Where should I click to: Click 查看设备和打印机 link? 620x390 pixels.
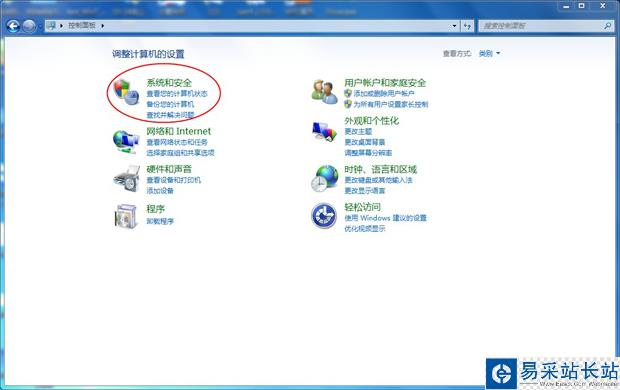tap(174, 180)
